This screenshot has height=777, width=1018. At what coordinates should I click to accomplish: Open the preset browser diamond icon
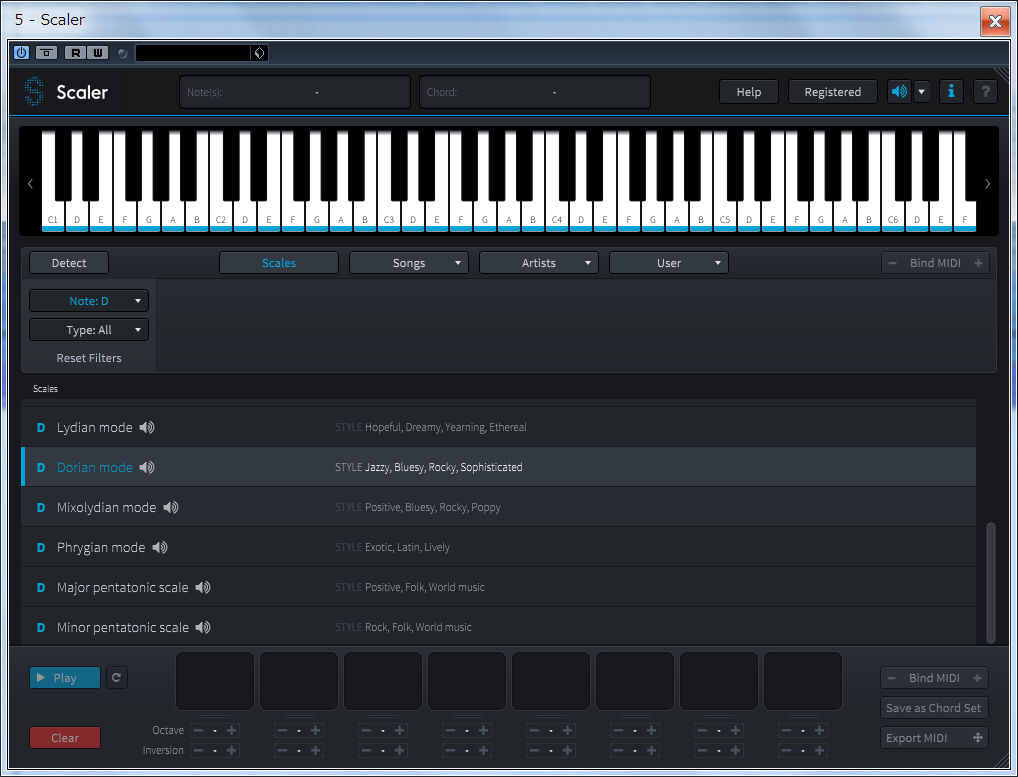[259, 53]
